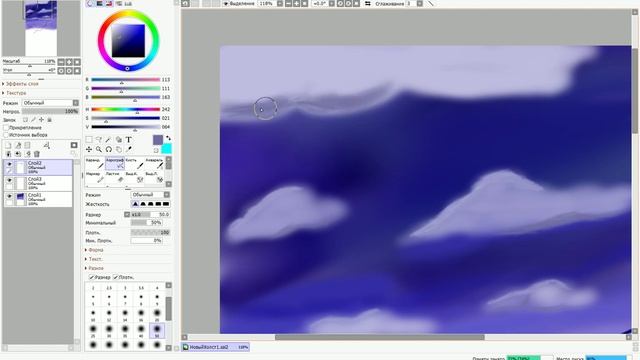Add a layer mask
Viewport: 640px width, 360px height.
tap(74, 145)
